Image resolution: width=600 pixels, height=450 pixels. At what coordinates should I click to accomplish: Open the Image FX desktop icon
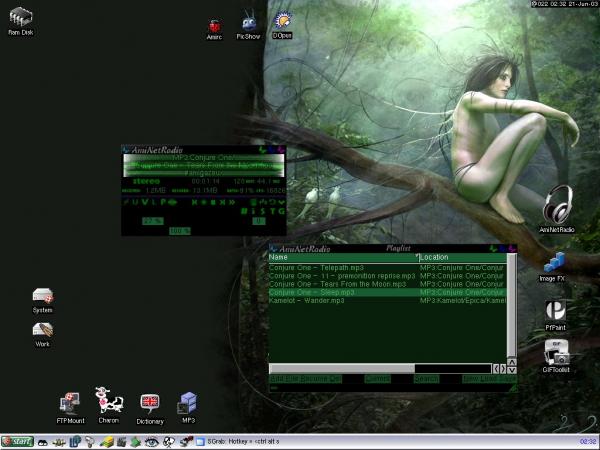(552, 267)
